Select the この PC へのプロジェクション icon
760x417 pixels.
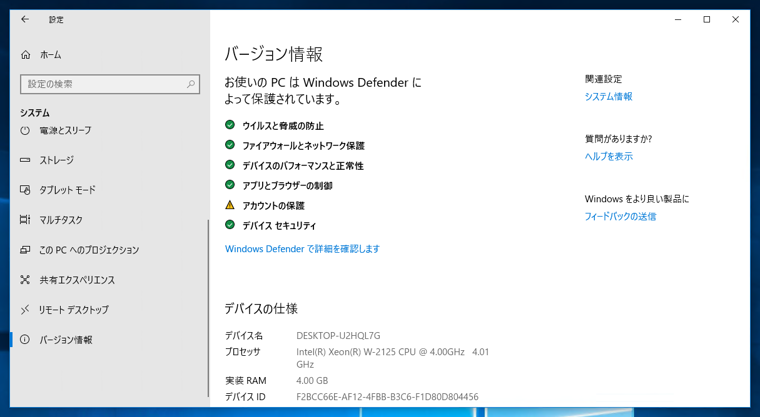click(25, 250)
